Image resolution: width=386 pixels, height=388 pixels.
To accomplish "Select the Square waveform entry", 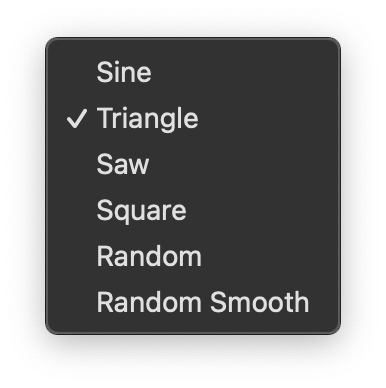I will pyautogui.click(x=193, y=210).
